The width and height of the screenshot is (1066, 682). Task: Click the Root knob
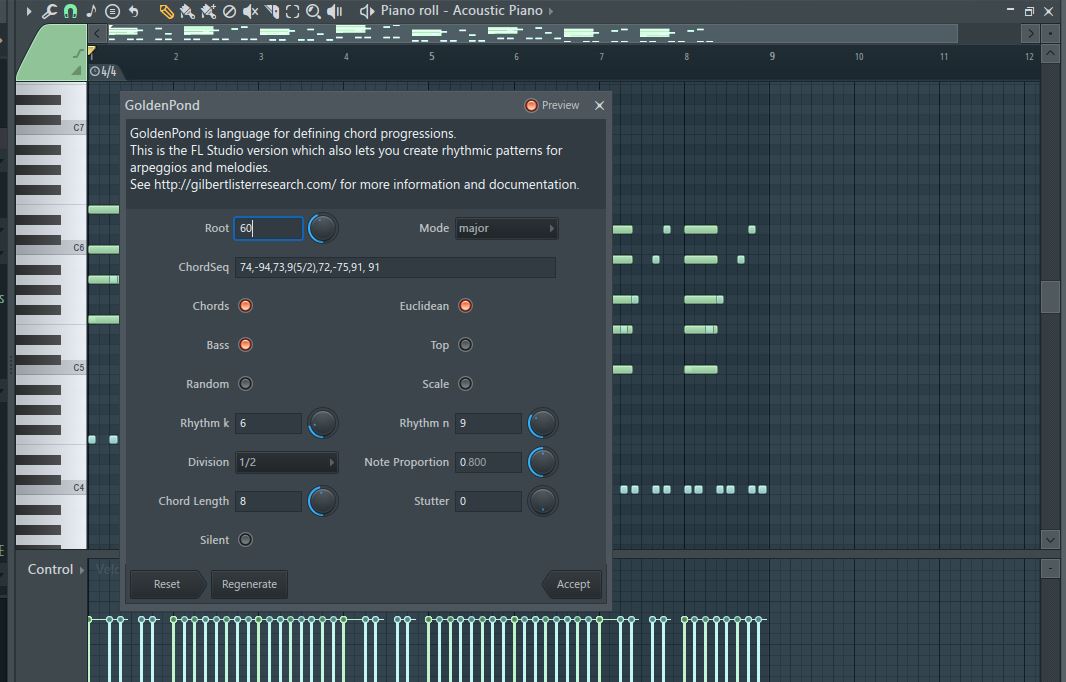point(323,228)
